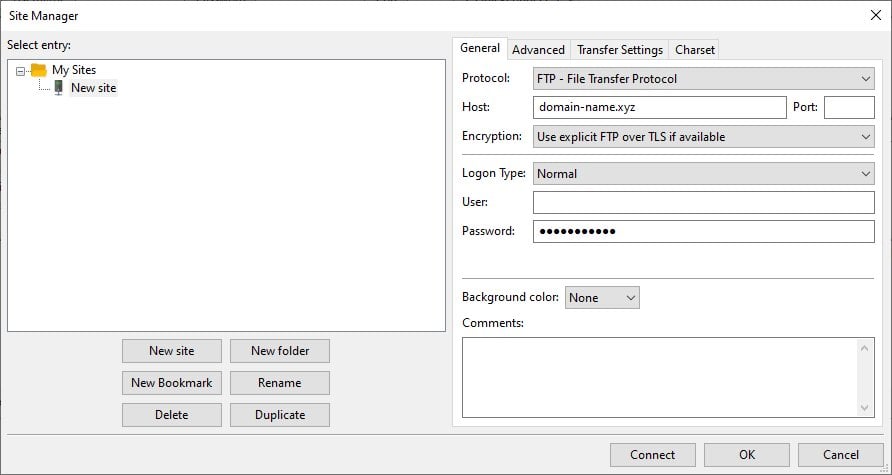Expand the Logon Type dropdown
Viewport: 892px width, 475px height.
click(x=703, y=174)
